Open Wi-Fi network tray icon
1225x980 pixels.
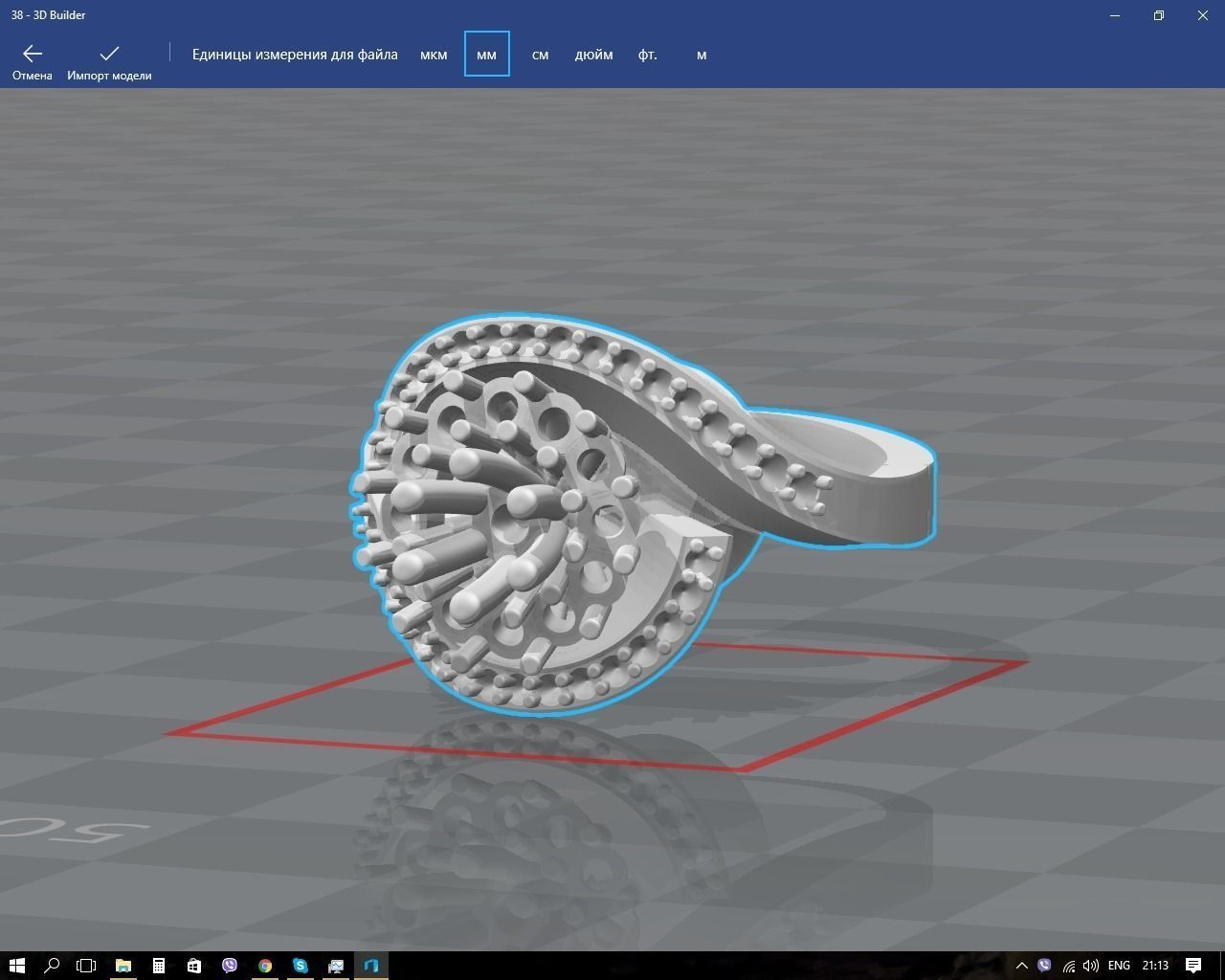click(1068, 965)
